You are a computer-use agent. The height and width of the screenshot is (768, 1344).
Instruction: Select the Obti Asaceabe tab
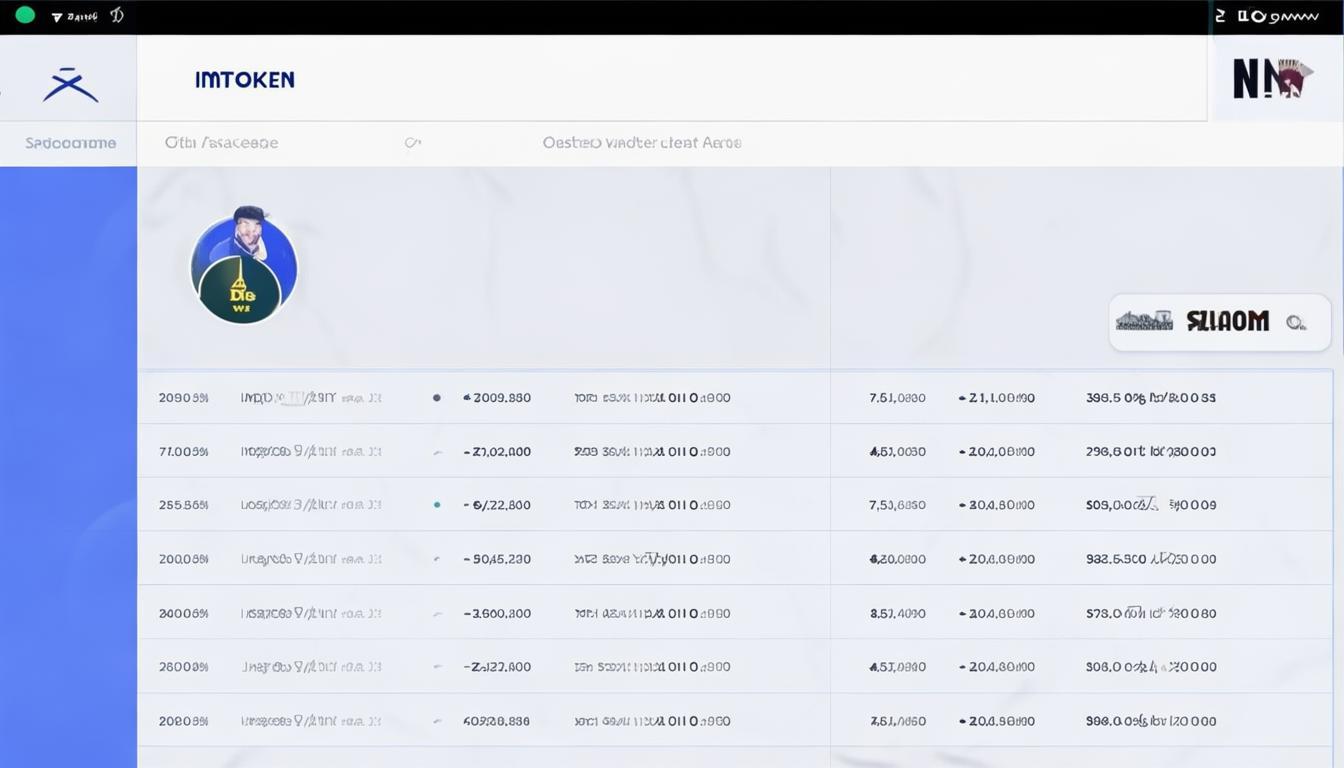point(221,142)
